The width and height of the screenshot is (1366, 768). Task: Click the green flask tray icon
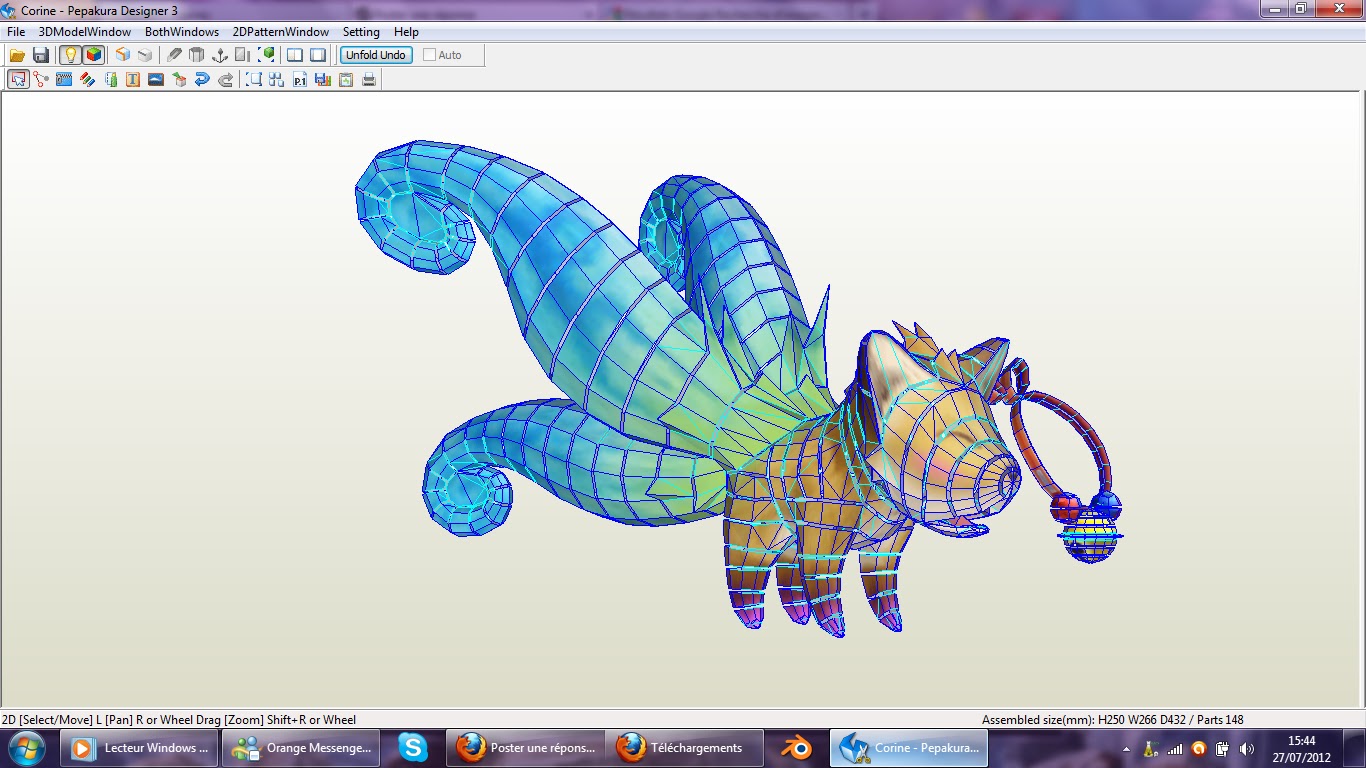(1151, 748)
